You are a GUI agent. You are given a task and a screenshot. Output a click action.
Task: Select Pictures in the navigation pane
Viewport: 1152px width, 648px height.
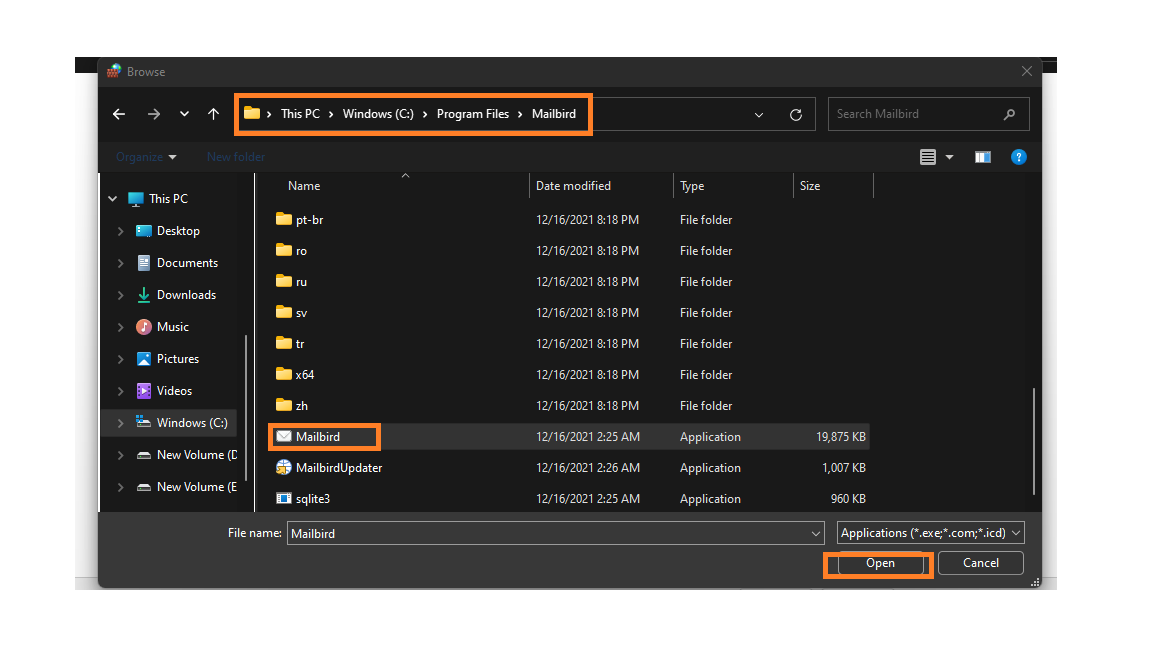coord(178,359)
